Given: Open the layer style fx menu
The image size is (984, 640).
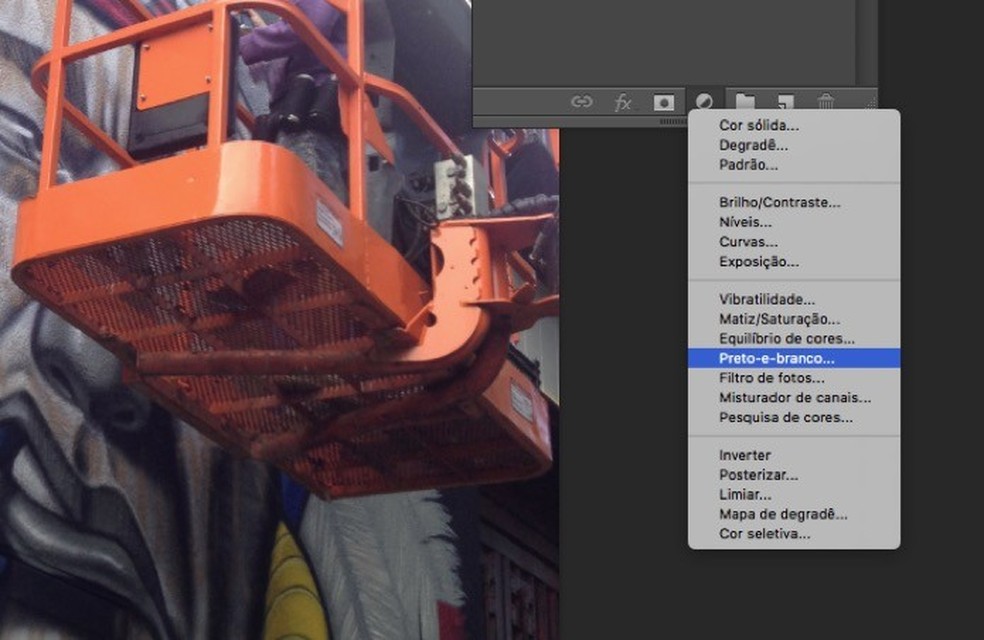Looking at the screenshot, I should [623, 102].
